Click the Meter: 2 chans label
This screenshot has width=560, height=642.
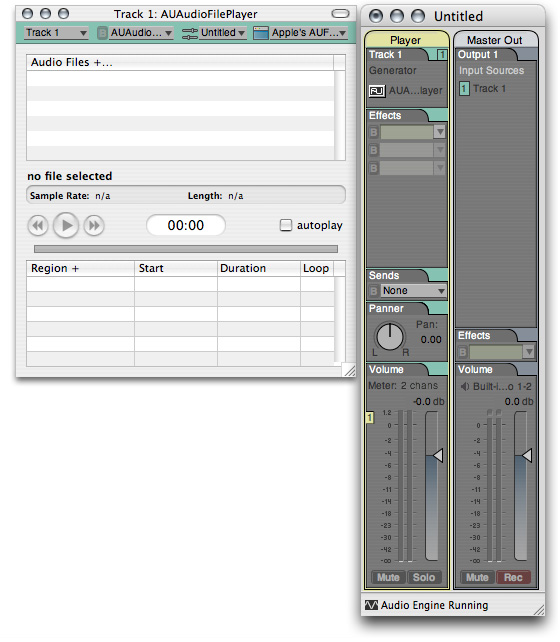point(403,386)
